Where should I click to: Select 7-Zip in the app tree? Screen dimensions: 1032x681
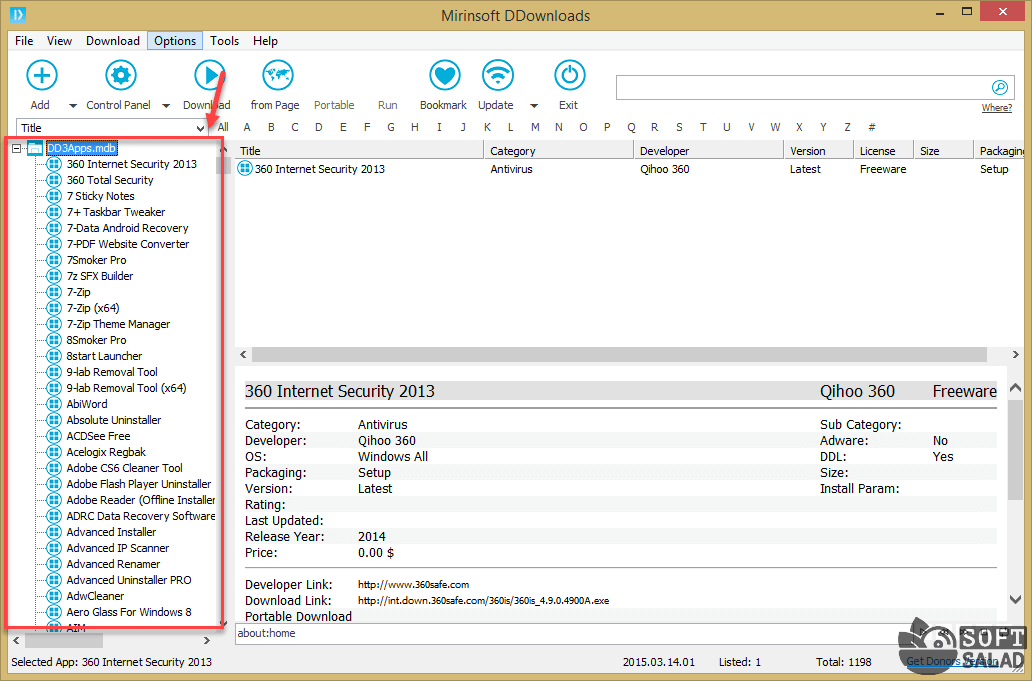(78, 292)
